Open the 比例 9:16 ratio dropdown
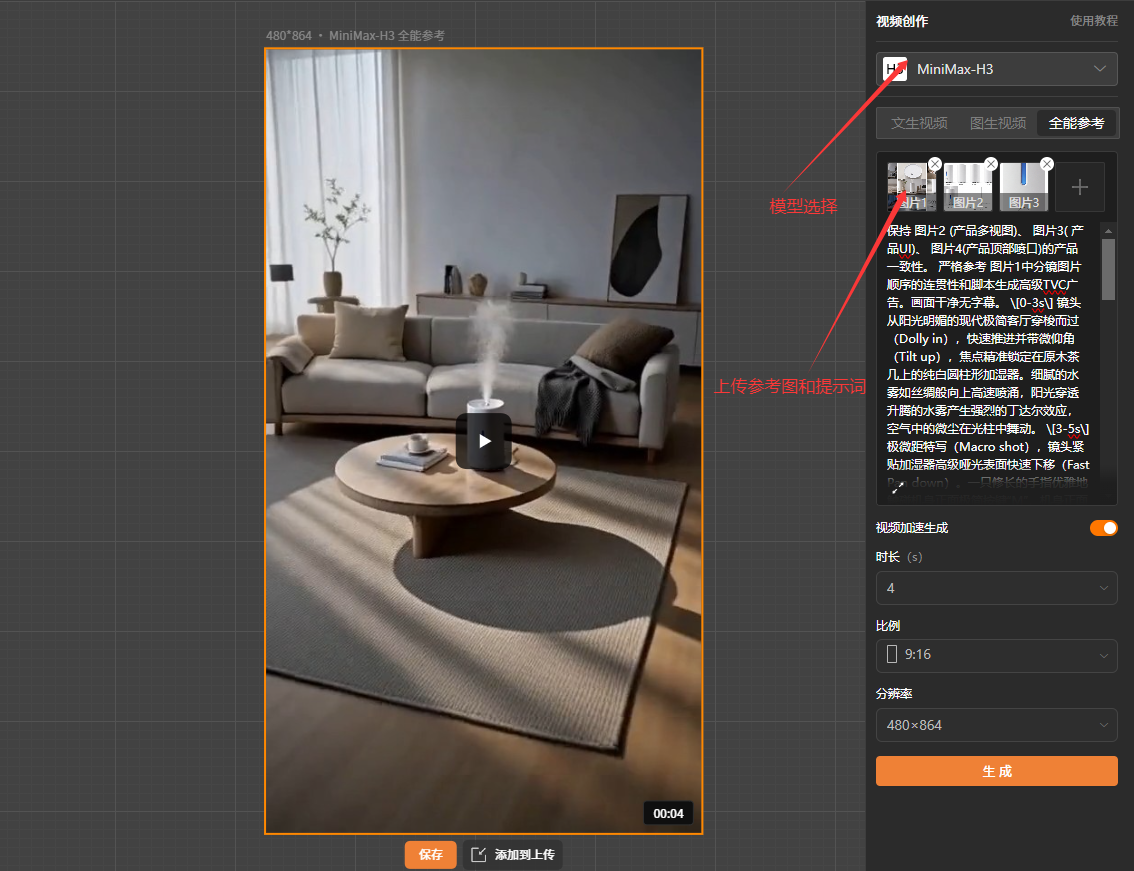1134x871 pixels. pyautogui.click(x=997, y=655)
